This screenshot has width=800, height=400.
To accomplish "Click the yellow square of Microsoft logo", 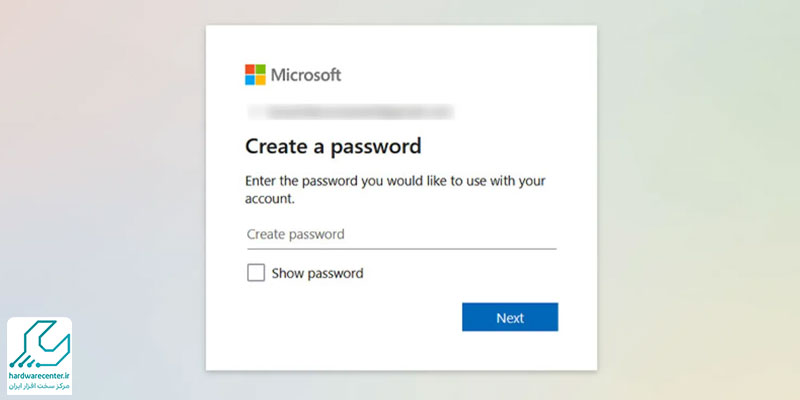I will pos(261,80).
